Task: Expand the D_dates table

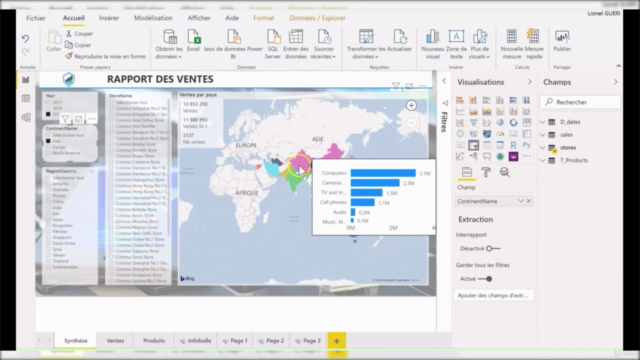Action: (543, 122)
